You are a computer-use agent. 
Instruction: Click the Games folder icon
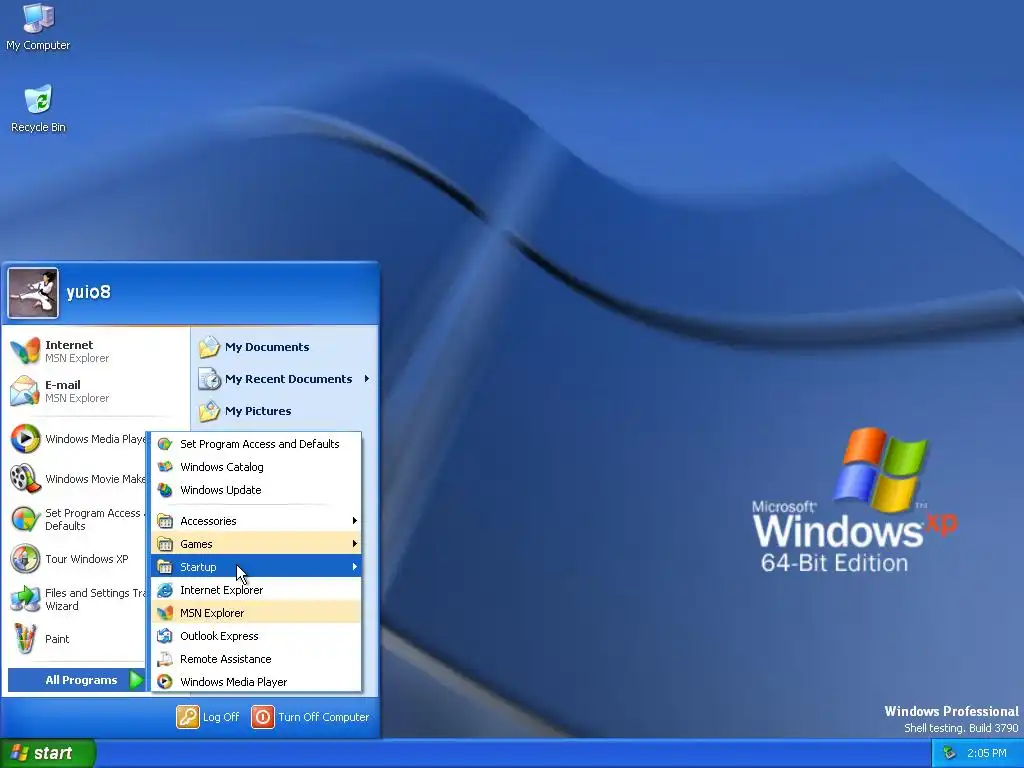pos(165,543)
